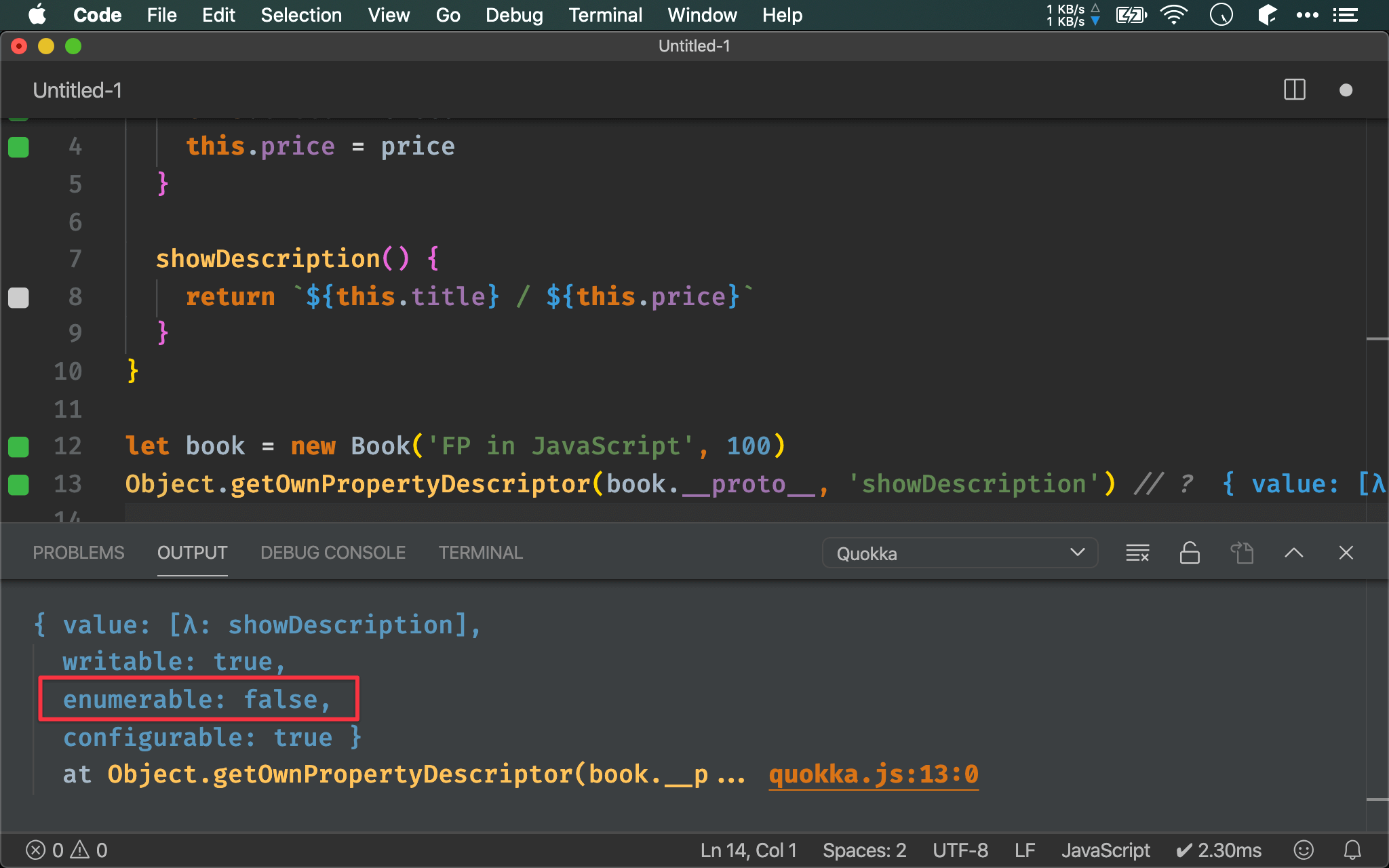The image size is (1389, 868).
Task: Clear the output panel contents
Action: click(x=1137, y=553)
